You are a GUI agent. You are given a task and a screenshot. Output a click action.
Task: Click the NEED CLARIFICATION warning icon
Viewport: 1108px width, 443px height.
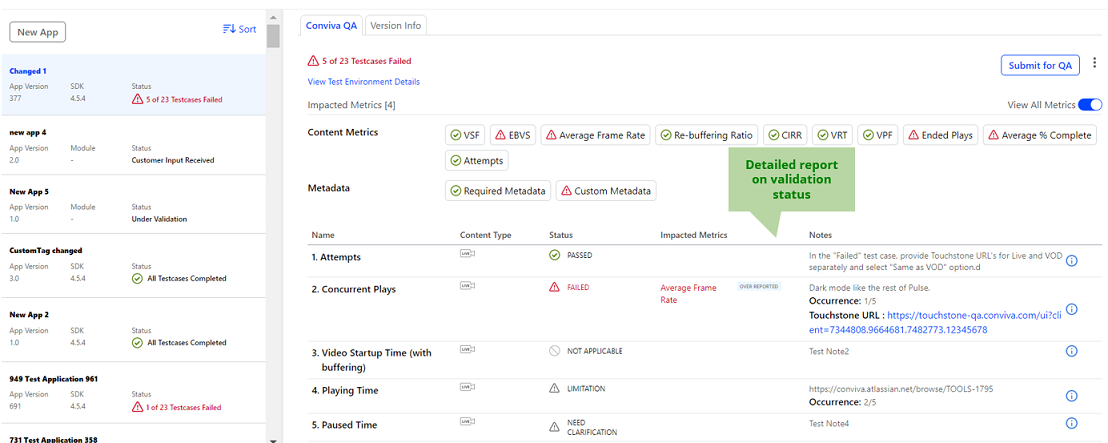click(x=555, y=427)
